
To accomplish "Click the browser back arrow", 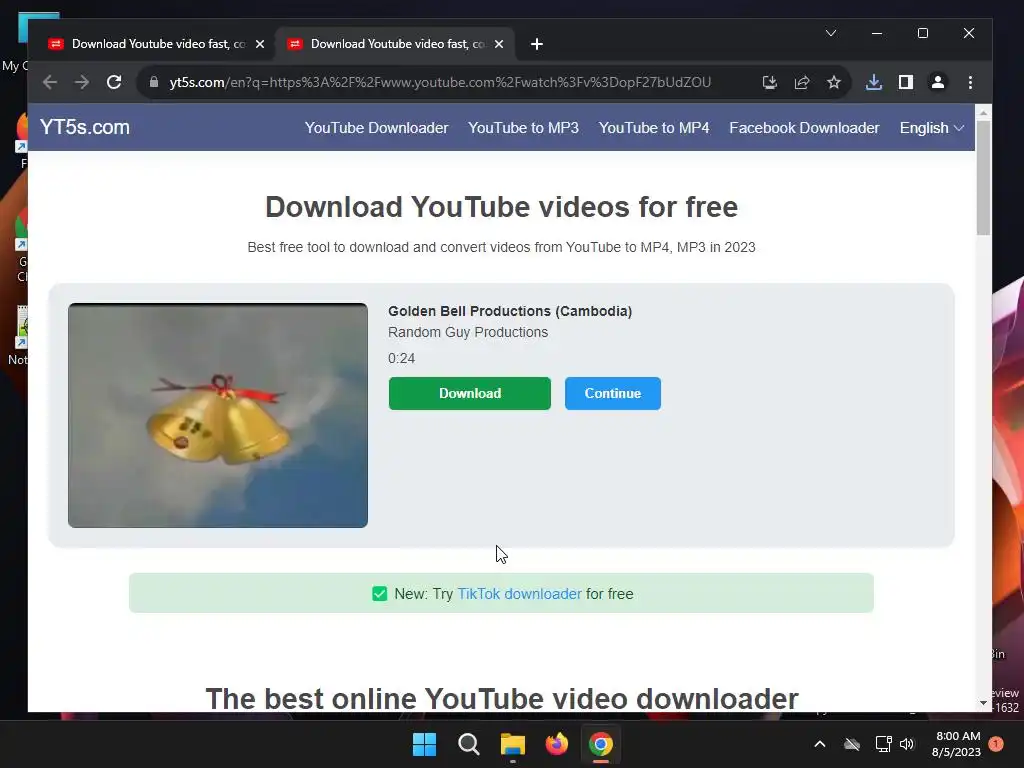I will tap(50, 82).
